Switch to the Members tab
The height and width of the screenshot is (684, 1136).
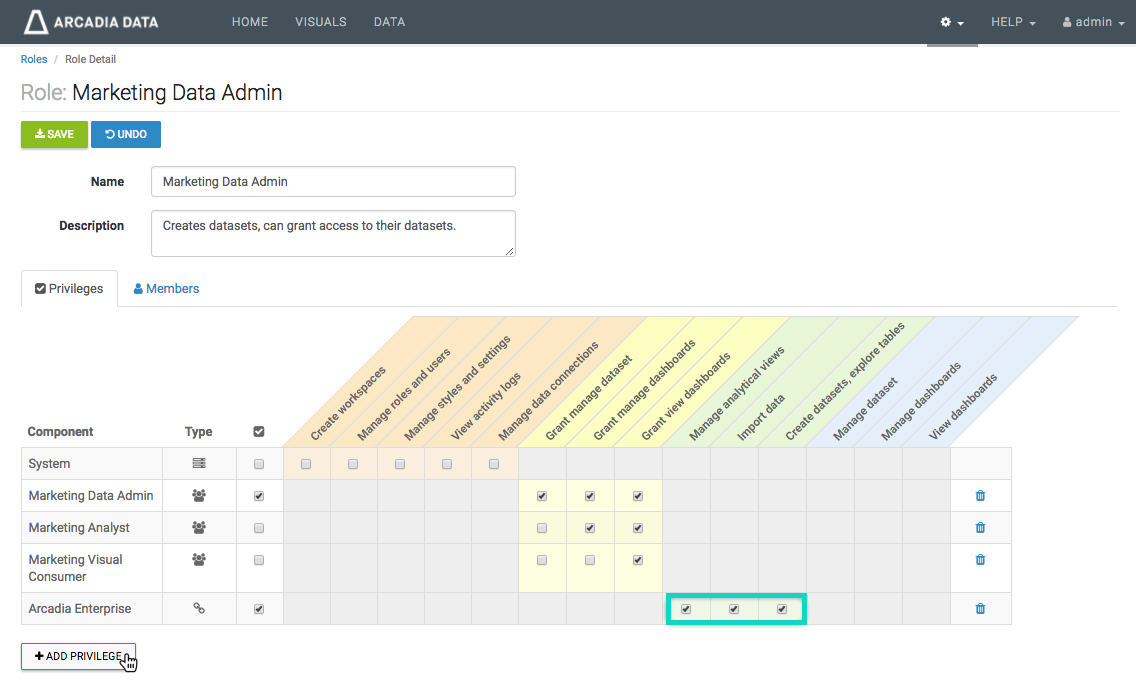pyautogui.click(x=166, y=288)
